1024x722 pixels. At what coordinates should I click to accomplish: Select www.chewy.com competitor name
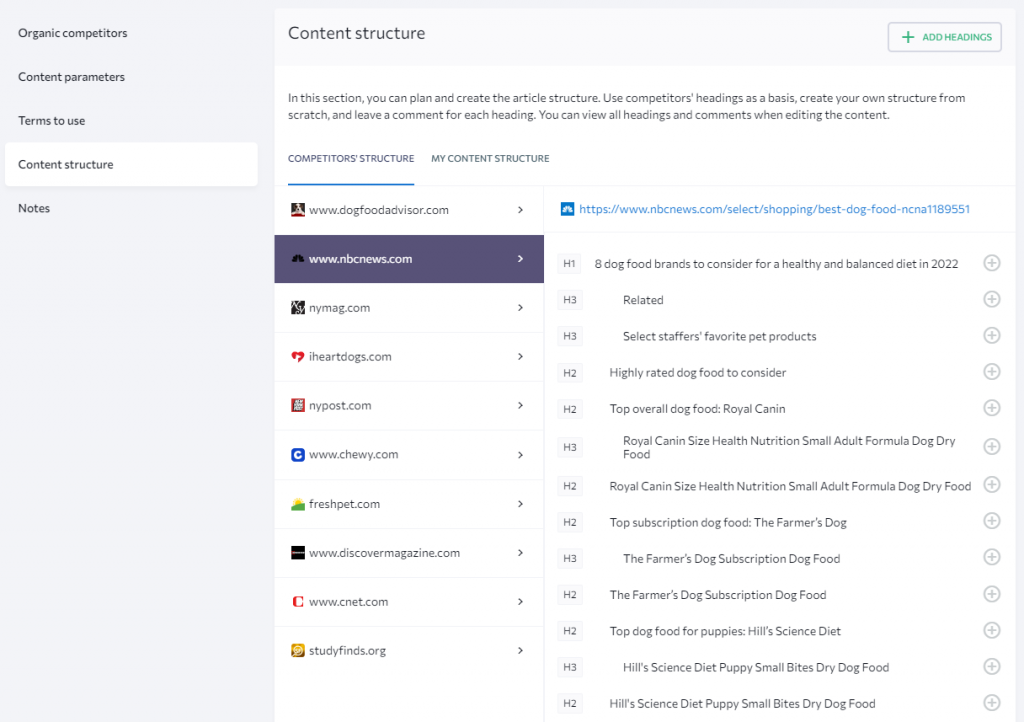(353, 454)
